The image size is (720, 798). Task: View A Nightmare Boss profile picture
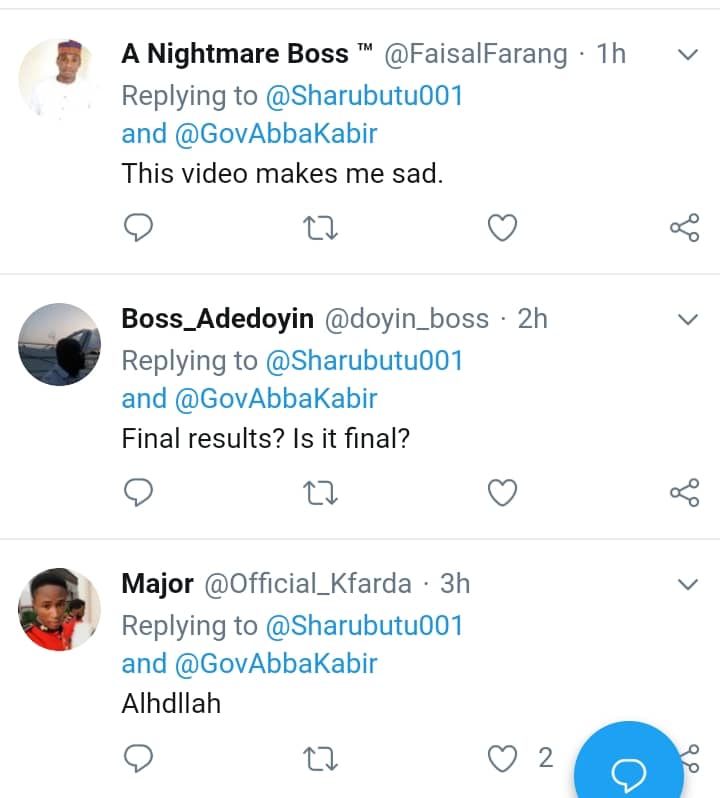(61, 79)
